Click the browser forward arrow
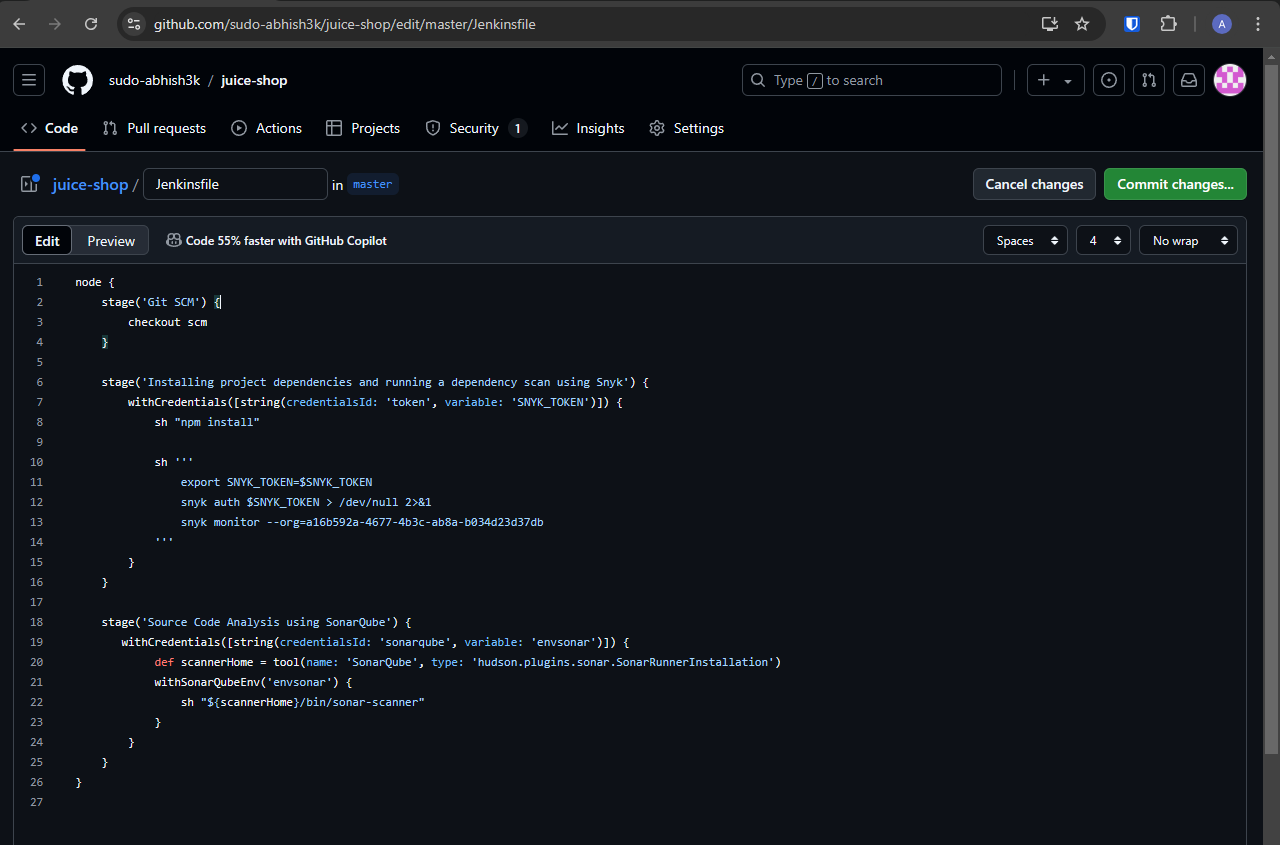Image resolution: width=1280 pixels, height=845 pixels. 55,24
